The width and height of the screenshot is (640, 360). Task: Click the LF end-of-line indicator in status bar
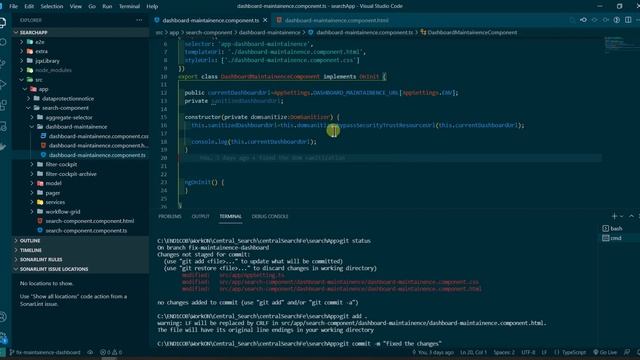(544, 352)
